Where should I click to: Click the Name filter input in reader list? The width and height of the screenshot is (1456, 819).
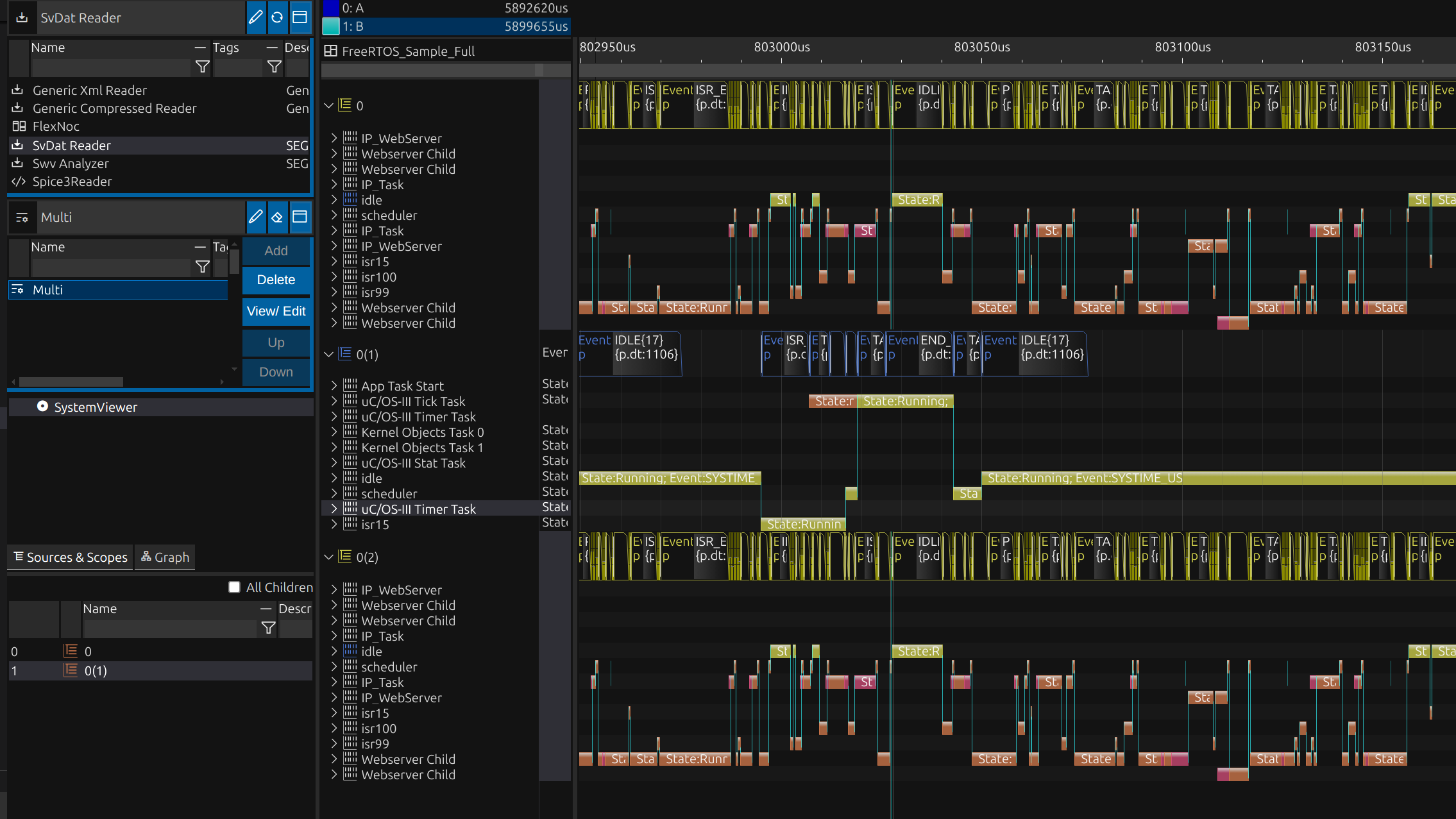pyautogui.click(x=111, y=67)
